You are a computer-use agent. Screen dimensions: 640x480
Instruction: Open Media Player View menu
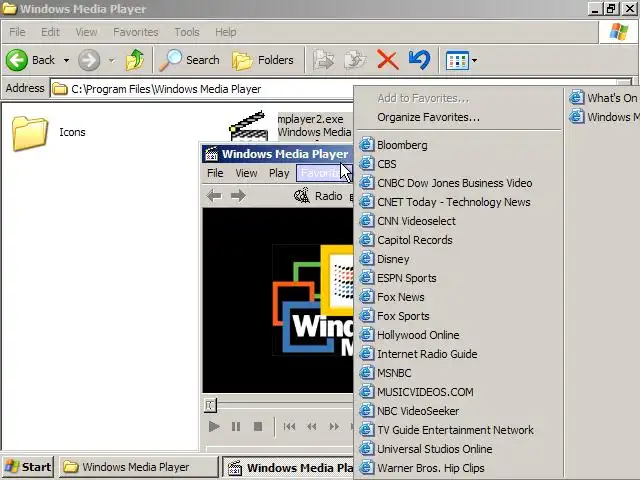[246, 173]
